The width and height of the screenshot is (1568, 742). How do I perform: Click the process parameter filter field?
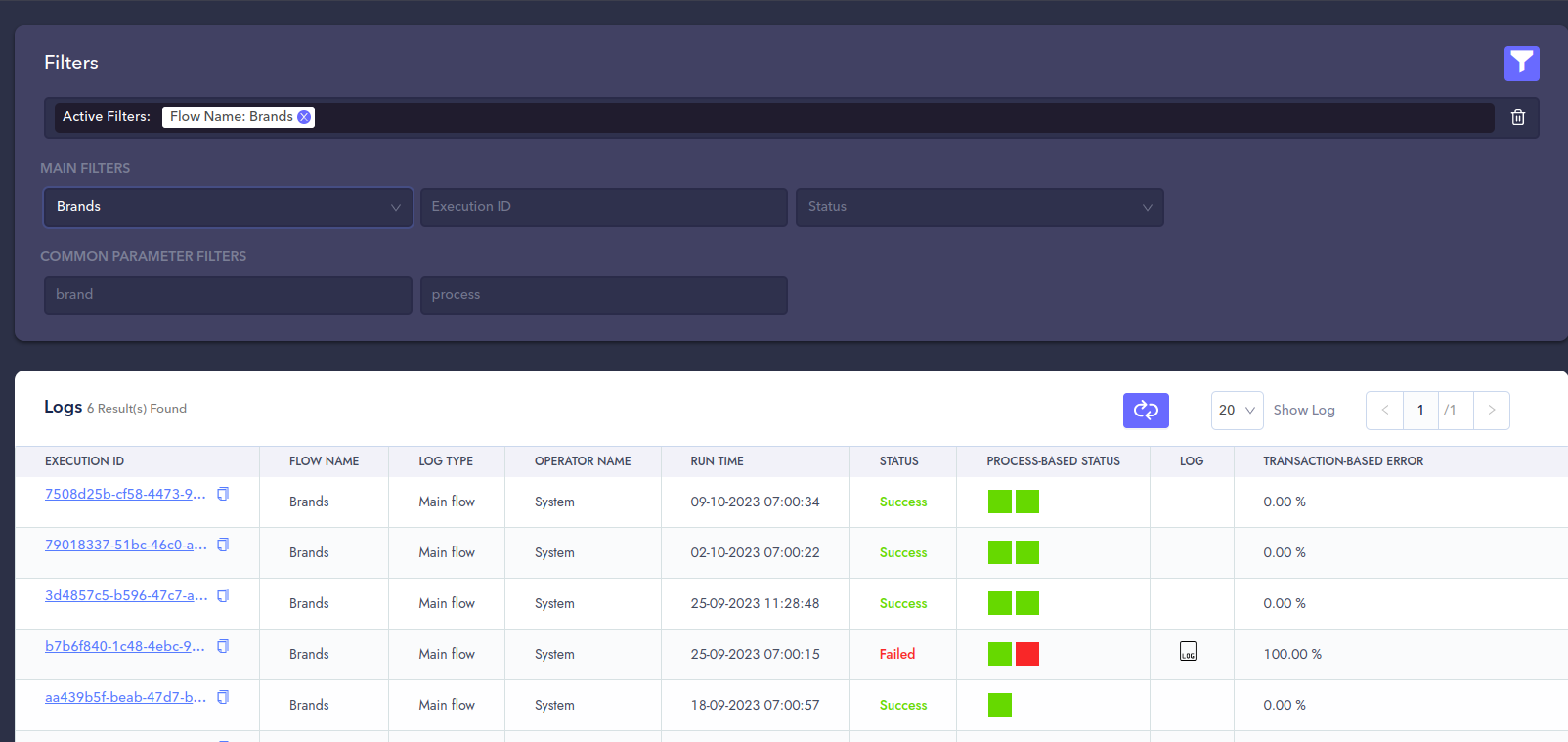603,295
